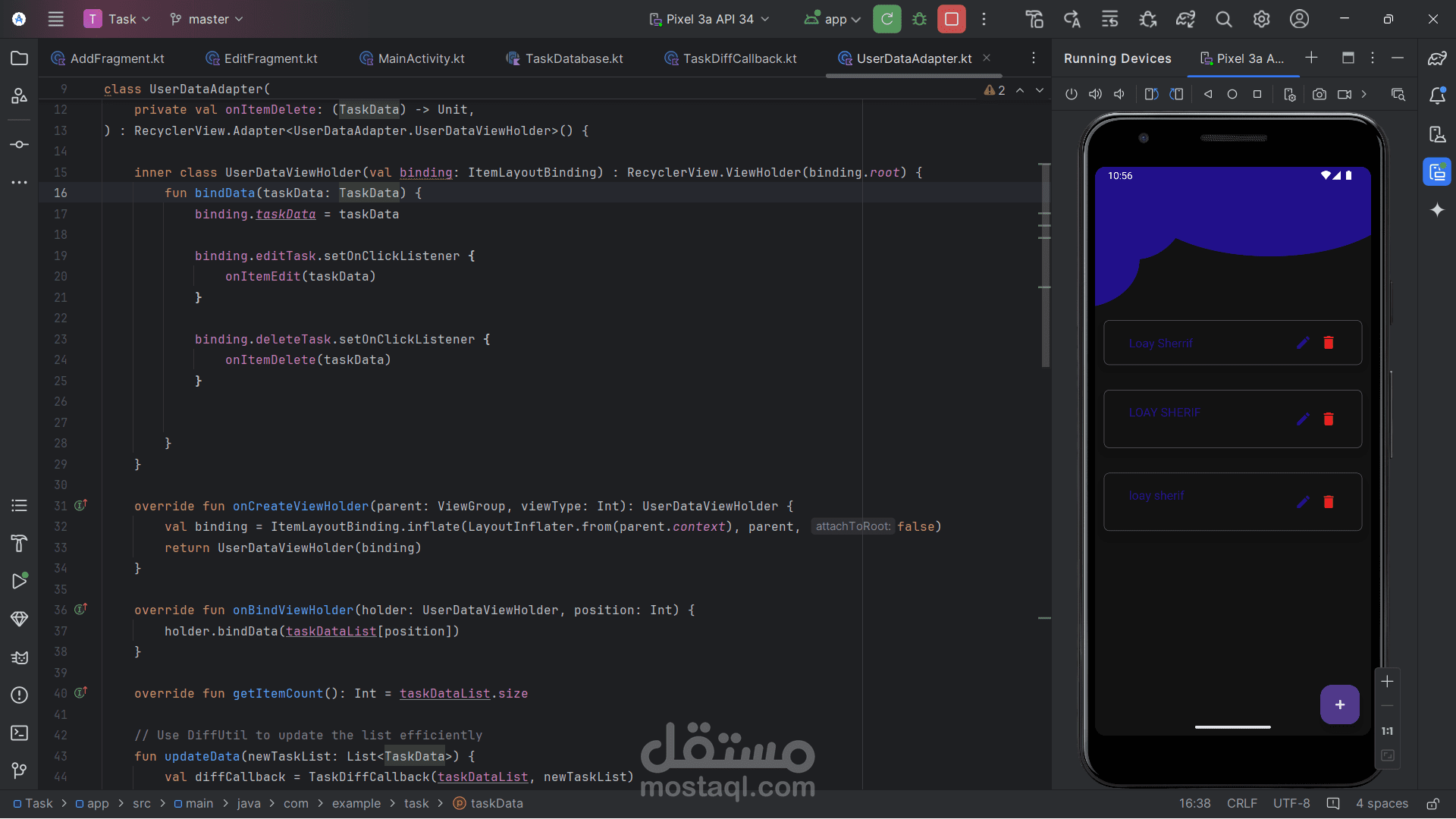Open the Gemini sparkle assistant
Screen dimensions: 1456x819
pos(1437,210)
